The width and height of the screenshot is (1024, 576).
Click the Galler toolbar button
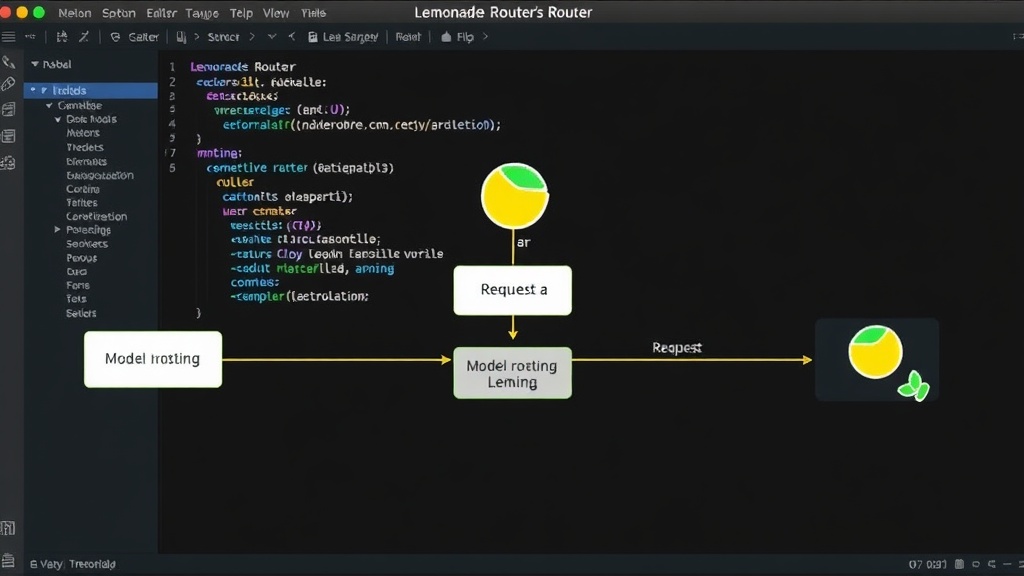click(143, 37)
